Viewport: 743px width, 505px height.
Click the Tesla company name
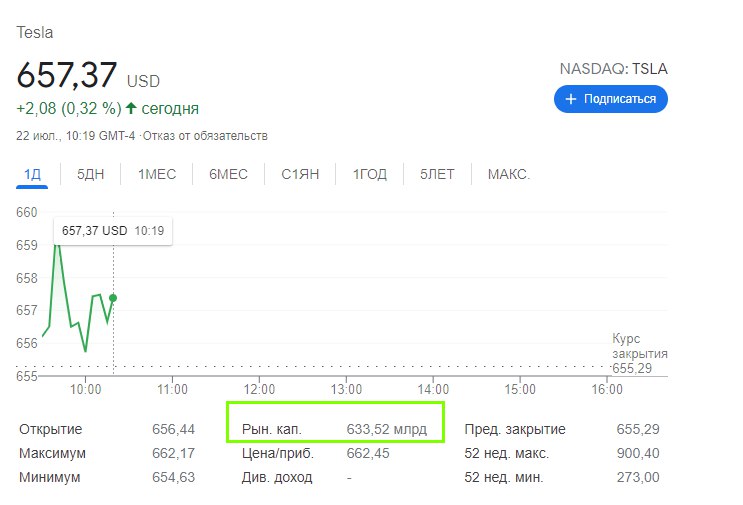click(x=35, y=33)
